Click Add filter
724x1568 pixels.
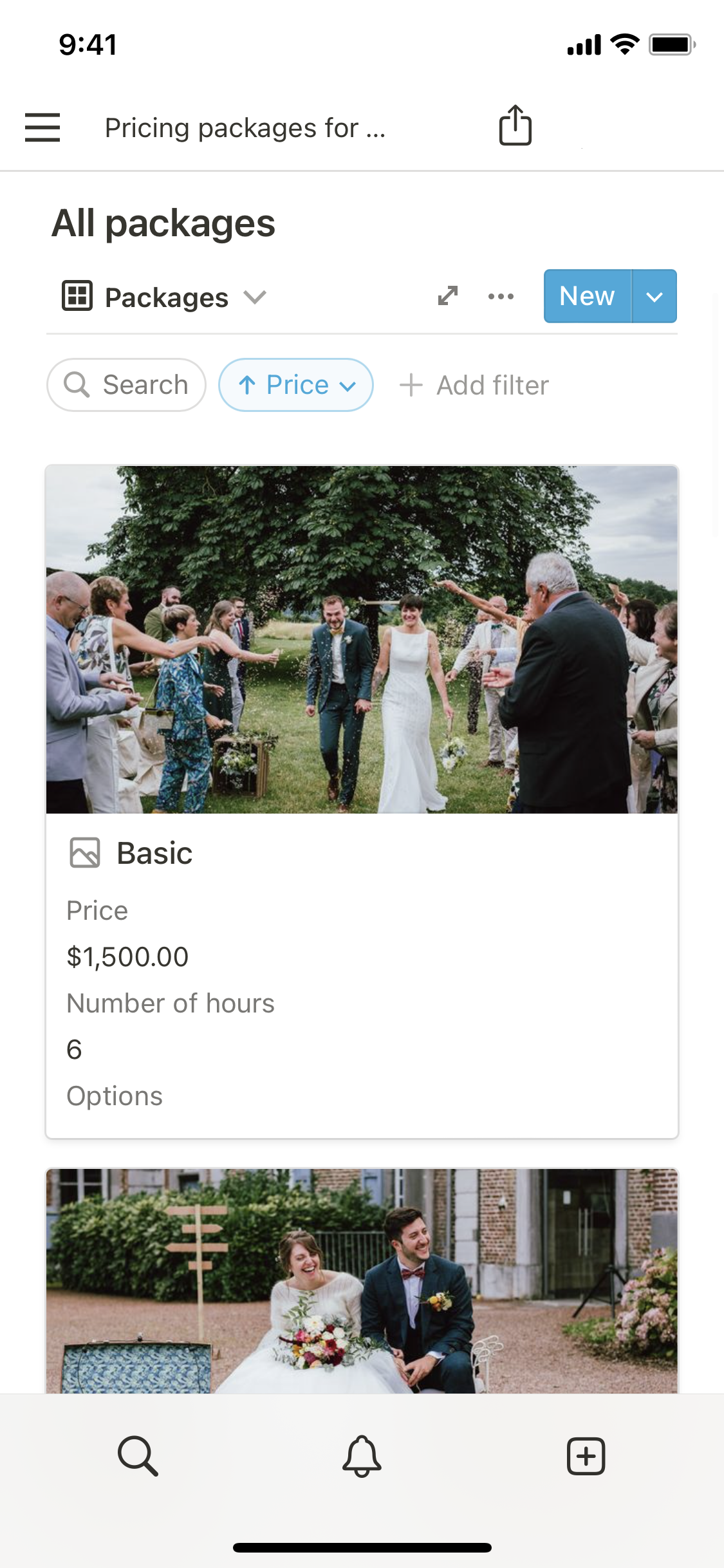pyautogui.click(x=475, y=385)
